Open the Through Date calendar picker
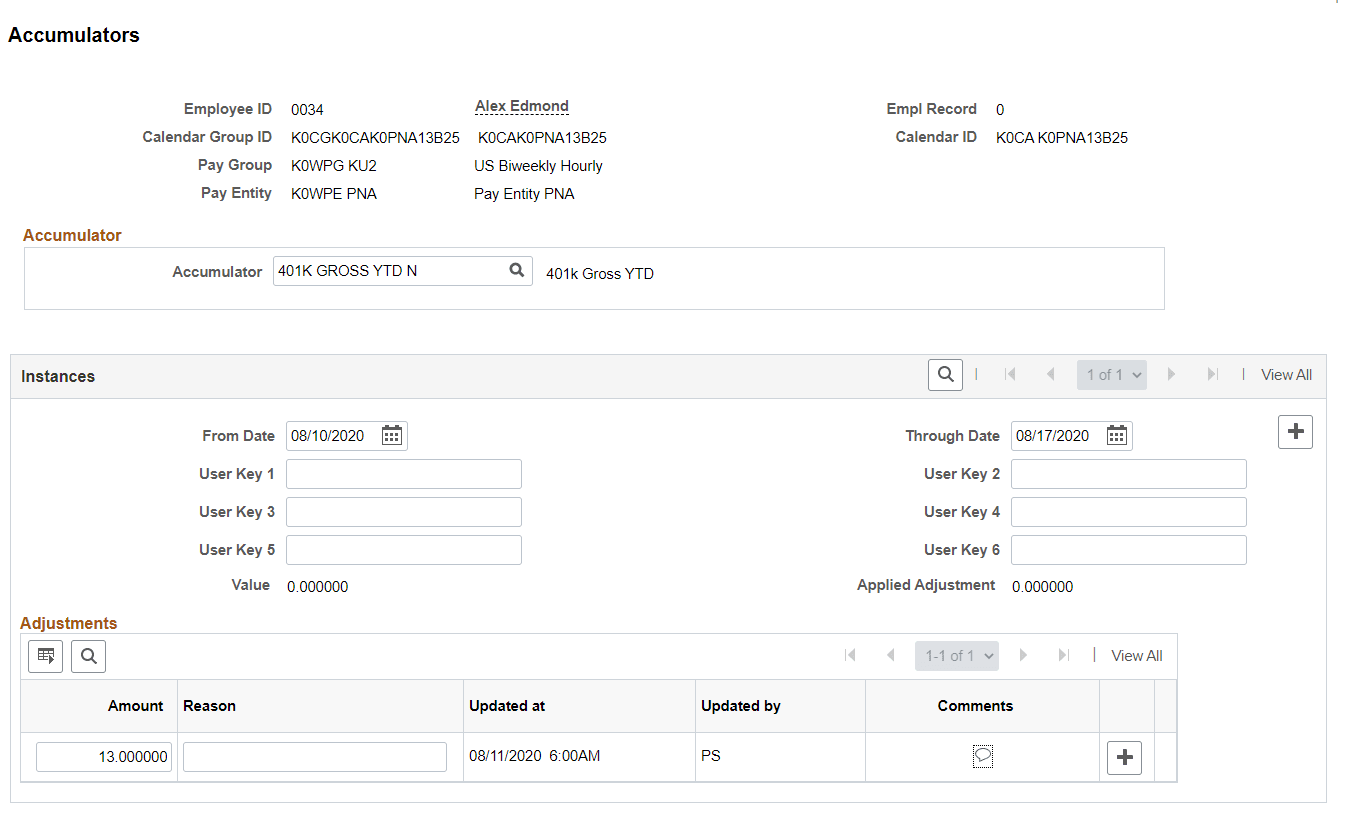The height and width of the screenshot is (818, 1359). coord(1116,435)
